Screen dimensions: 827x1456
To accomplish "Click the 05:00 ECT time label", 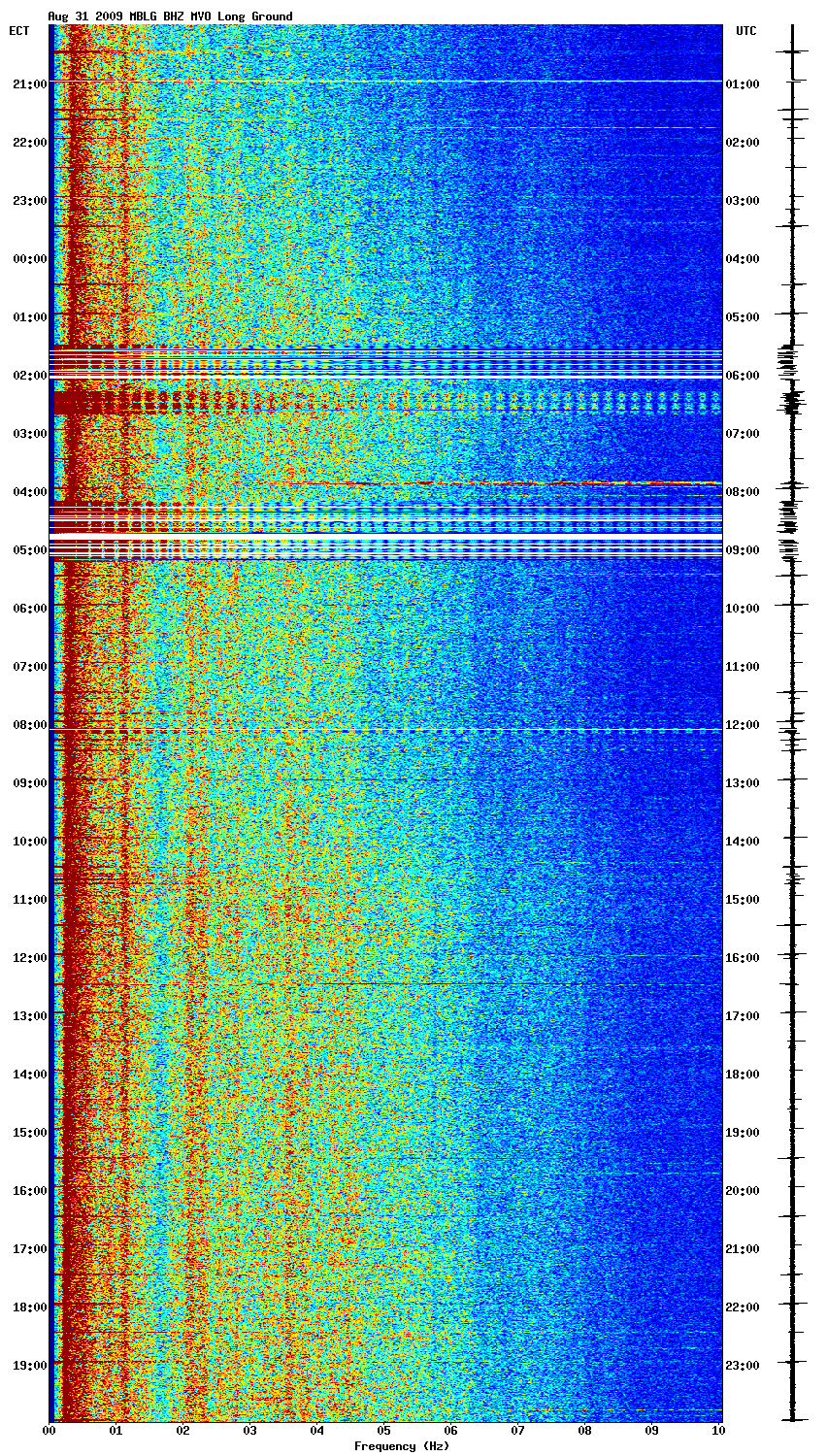I will tap(30, 550).
